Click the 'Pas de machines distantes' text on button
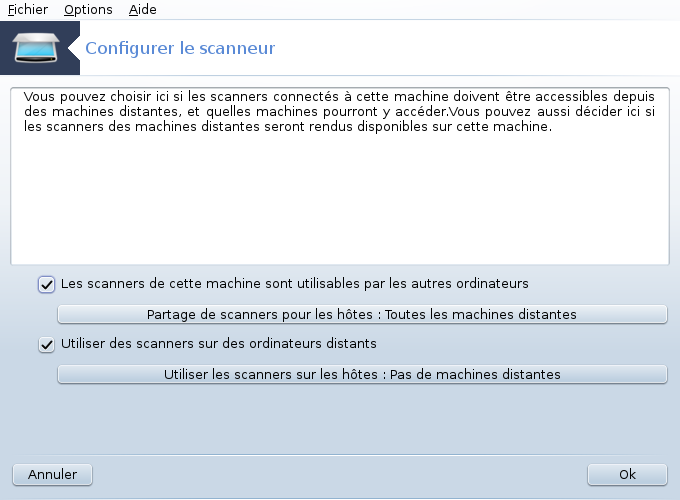This screenshot has width=680, height=500. (x=475, y=374)
